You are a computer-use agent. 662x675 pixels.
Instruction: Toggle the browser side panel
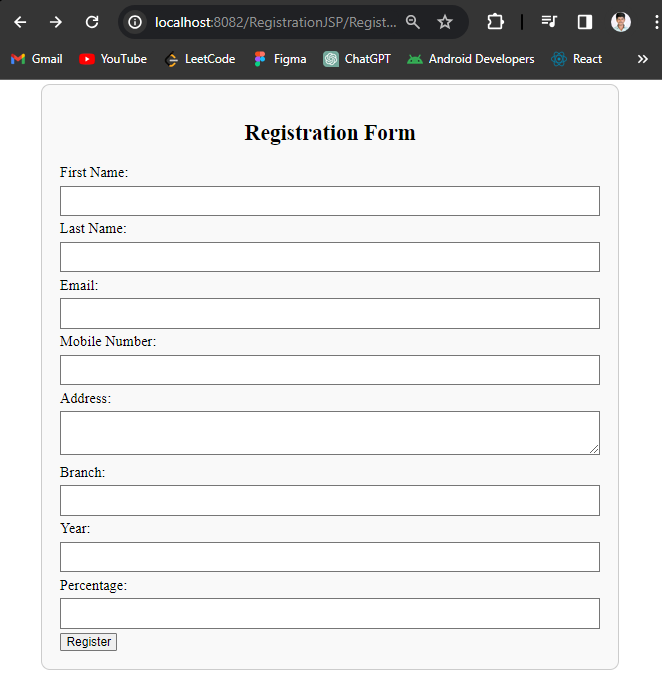pyautogui.click(x=585, y=22)
